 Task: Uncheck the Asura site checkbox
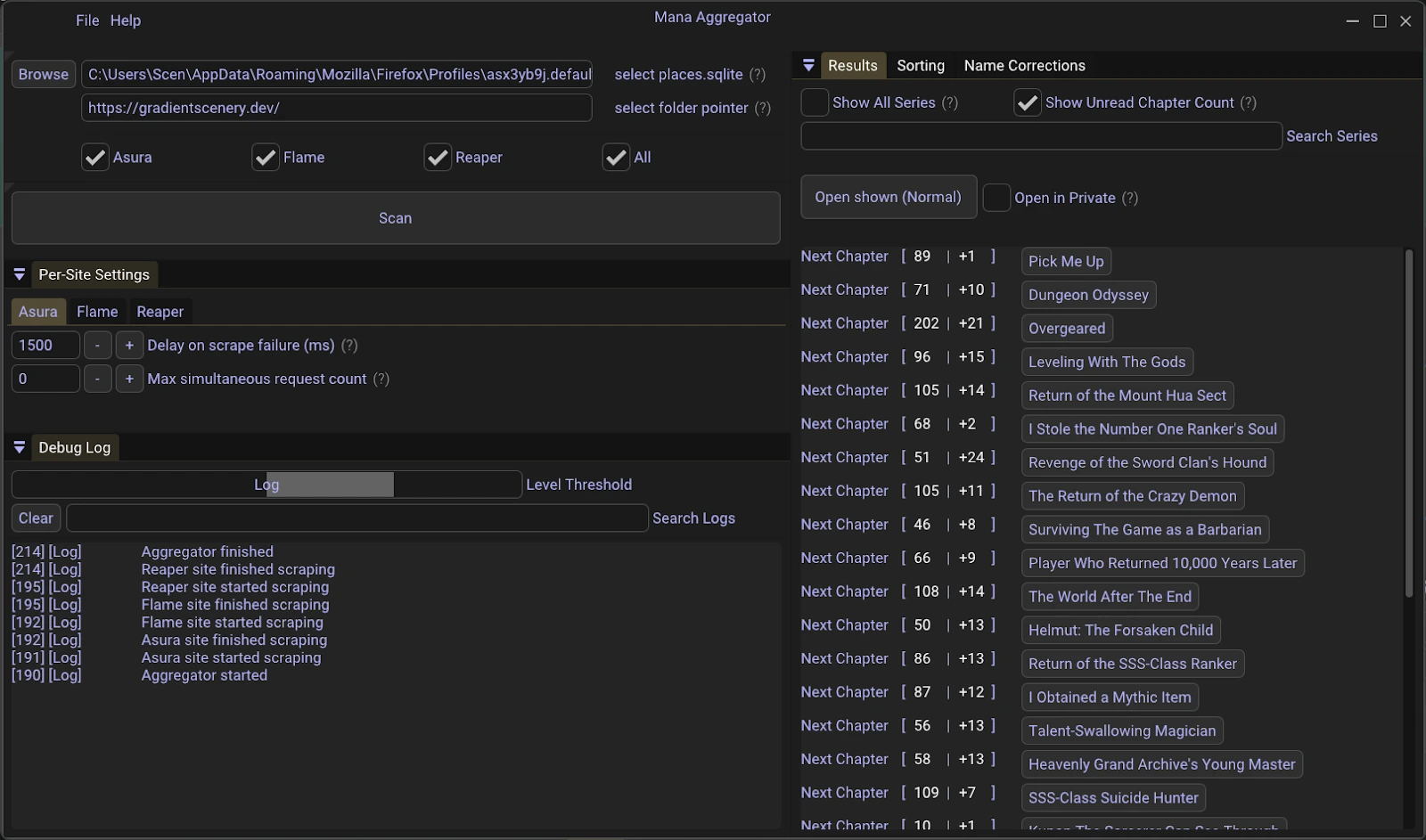pos(95,158)
